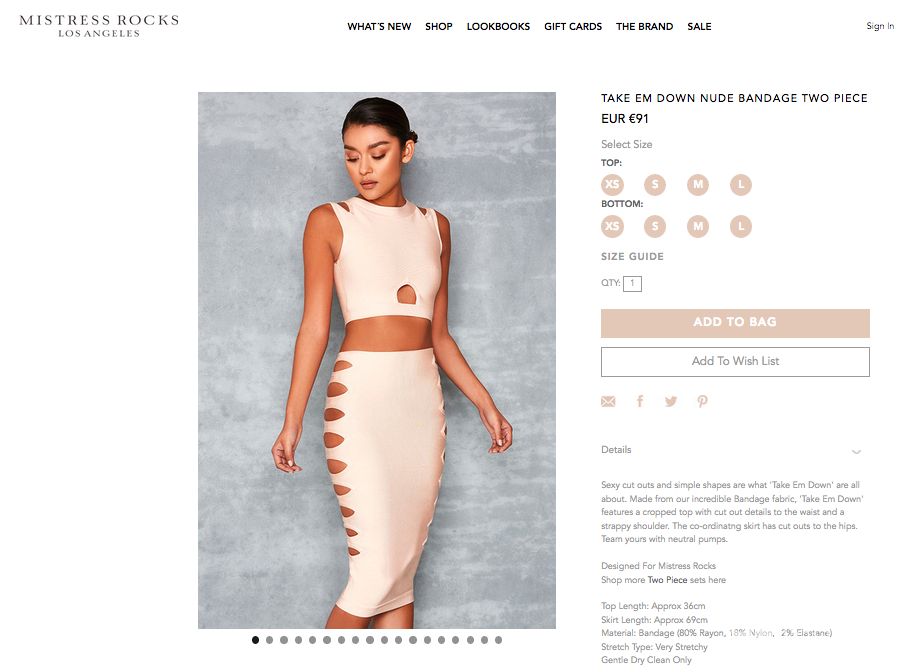Image resolution: width=898 pixels, height=672 pixels.
Task: Pin product with Pinterest icon
Action: pos(702,402)
